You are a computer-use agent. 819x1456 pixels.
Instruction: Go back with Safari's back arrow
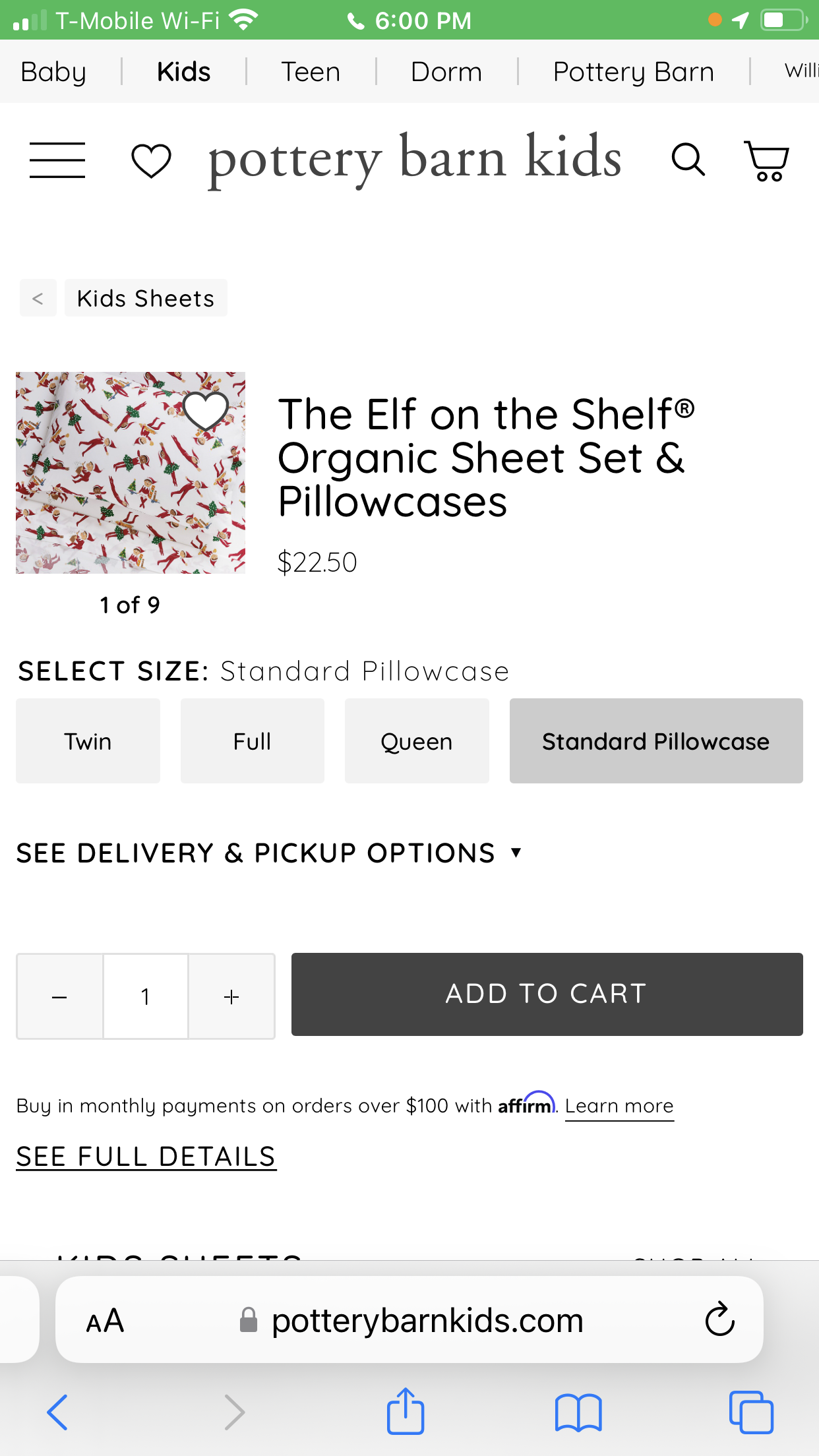click(57, 1412)
